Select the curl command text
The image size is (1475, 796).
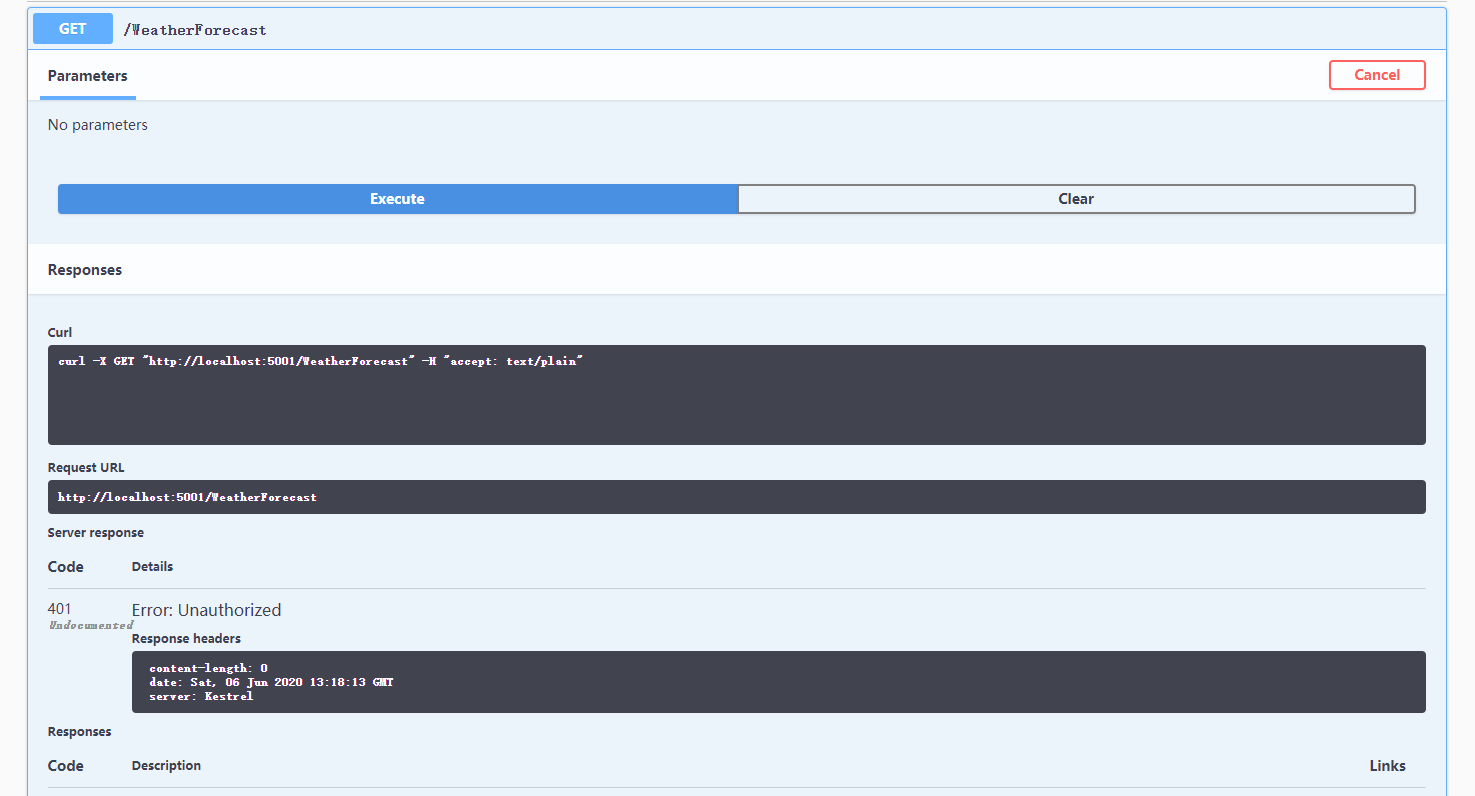coord(320,361)
